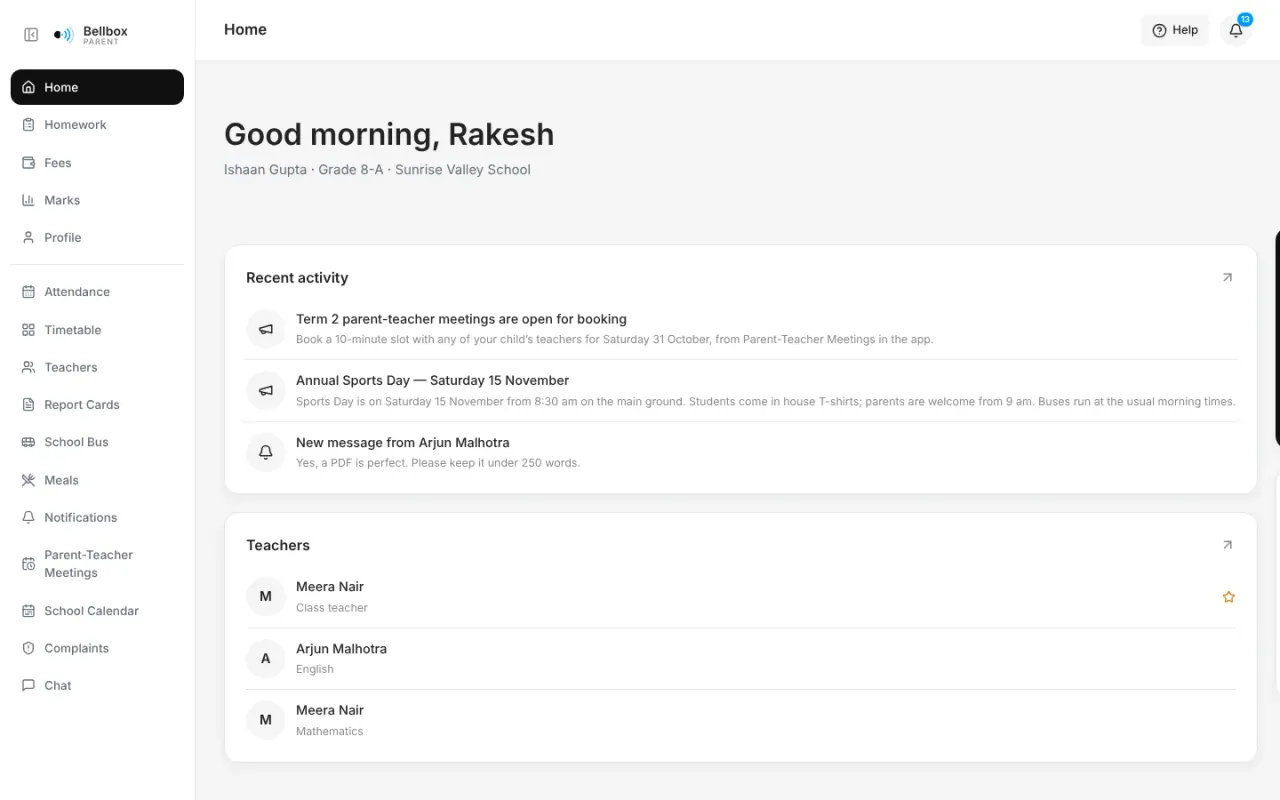Open Recent activity via its arrow icon
Image resolution: width=1280 pixels, height=800 pixels.
click(1227, 278)
